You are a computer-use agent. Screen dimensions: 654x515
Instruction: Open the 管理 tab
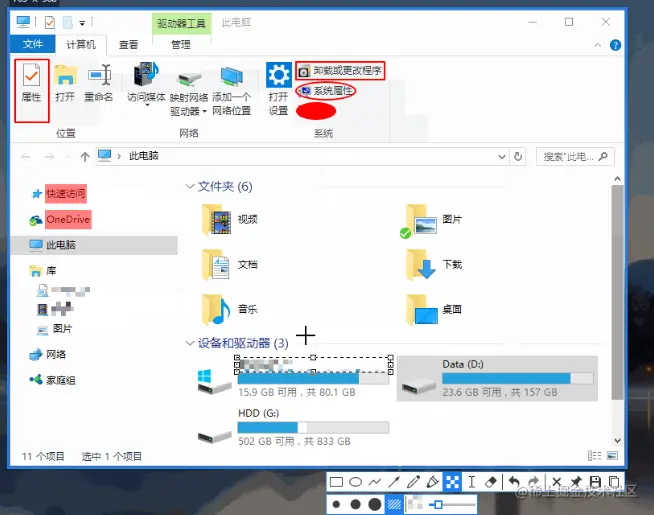click(181, 45)
